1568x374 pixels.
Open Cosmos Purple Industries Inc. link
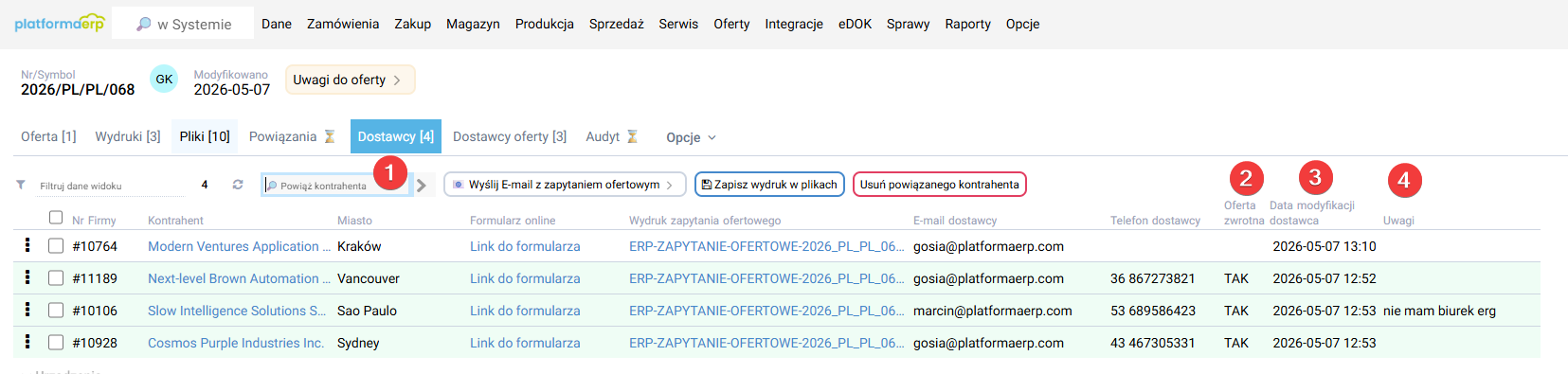pyautogui.click(x=236, y=343)
